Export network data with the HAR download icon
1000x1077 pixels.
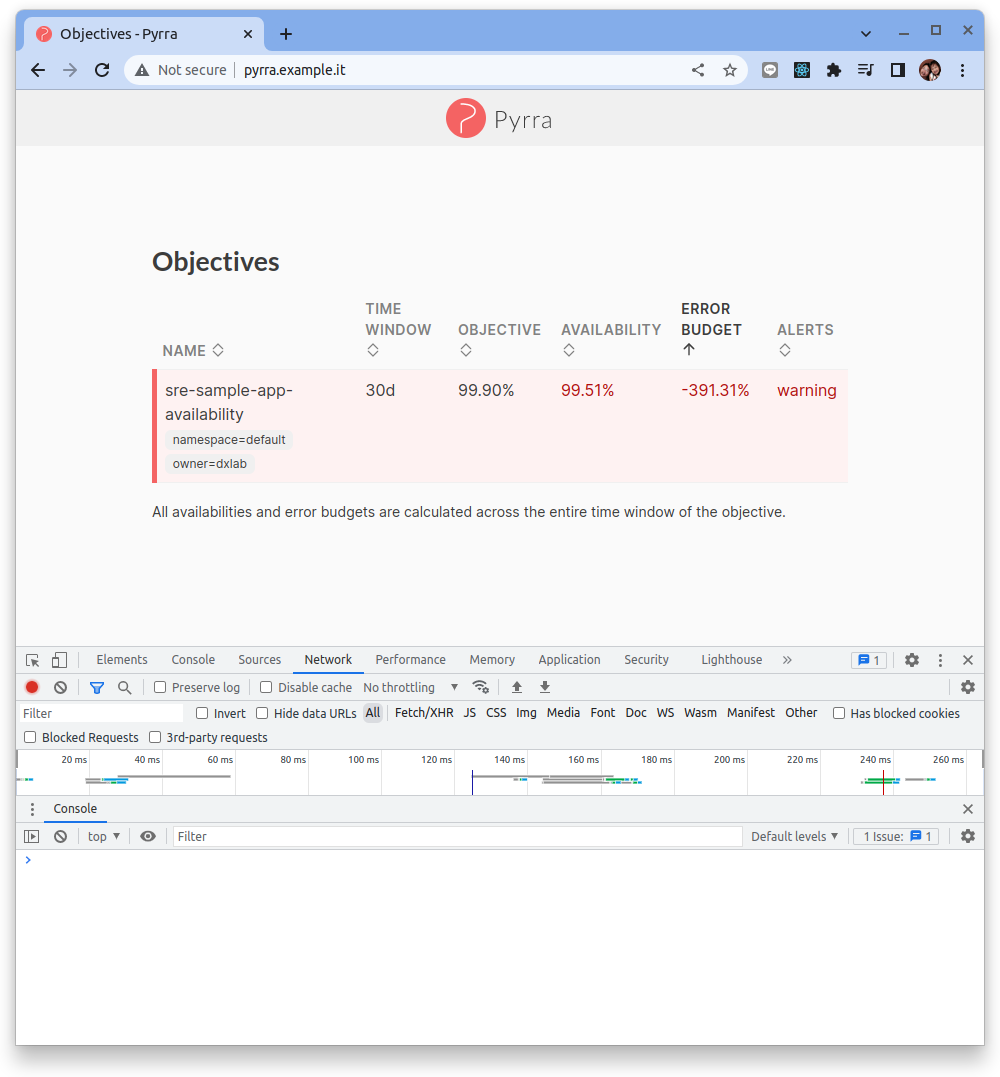[x=544, y=687]
